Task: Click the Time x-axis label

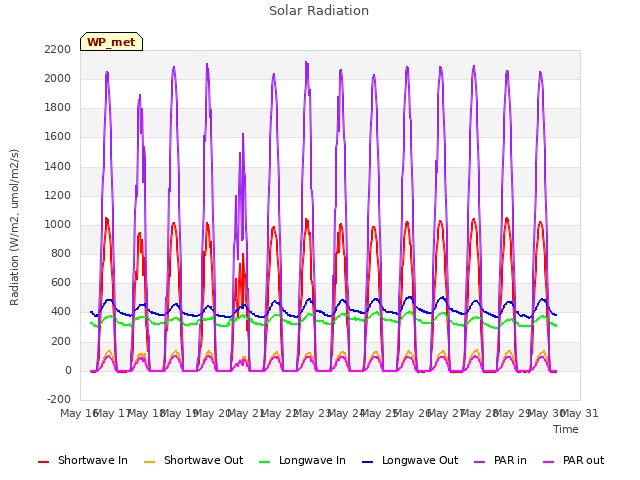Action: coord(566,429)
